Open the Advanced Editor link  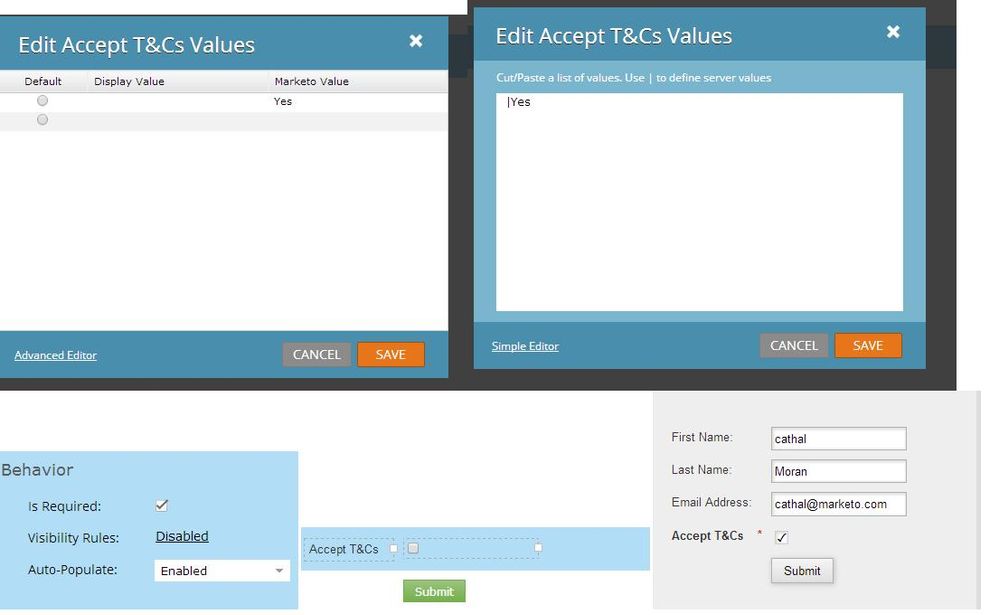pos(55,355)
